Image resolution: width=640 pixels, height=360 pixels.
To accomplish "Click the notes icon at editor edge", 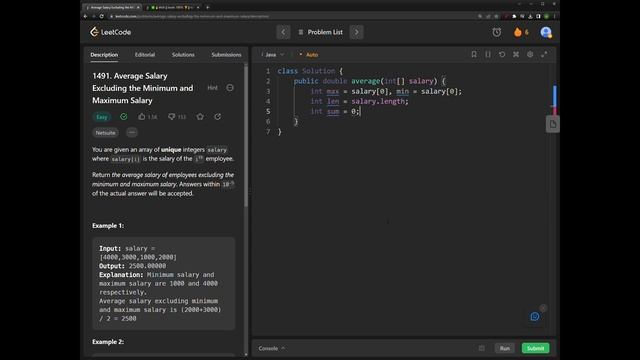I will click(x=553, y=124).
